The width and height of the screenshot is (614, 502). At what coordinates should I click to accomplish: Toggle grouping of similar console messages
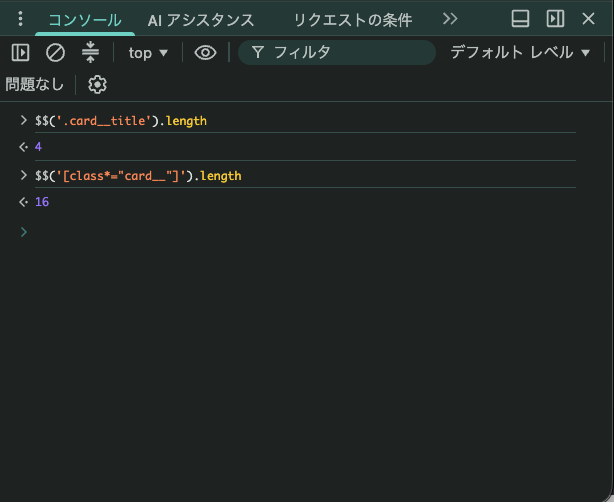[90, 52]
